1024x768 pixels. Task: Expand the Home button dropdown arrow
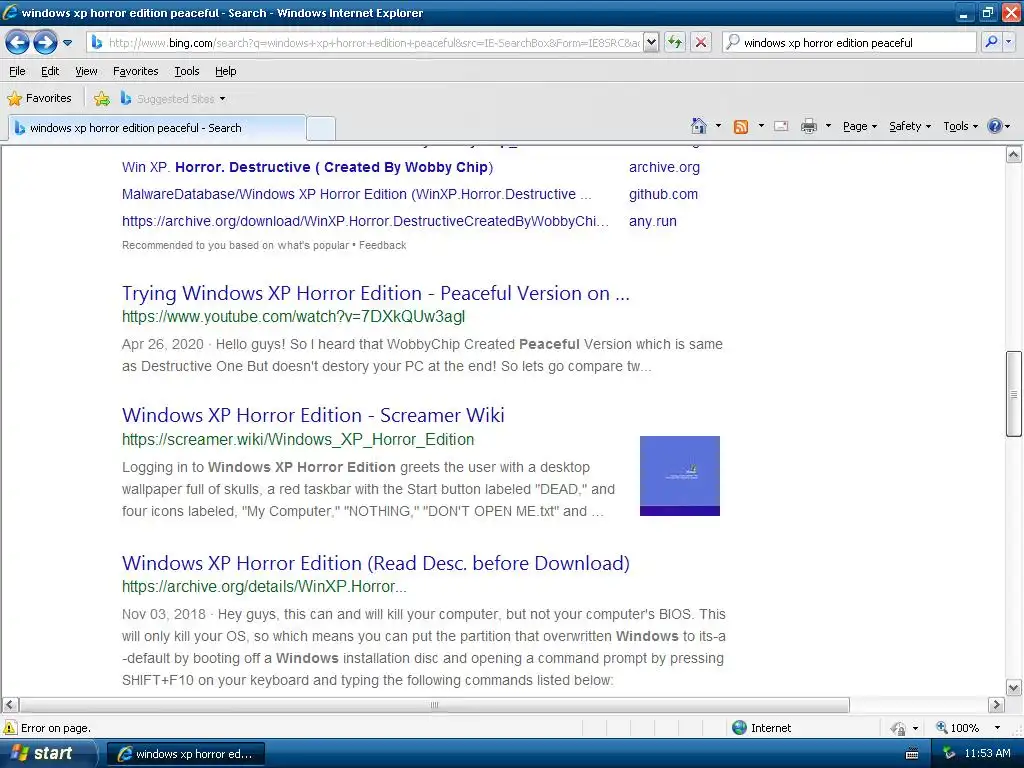click(718, 126)
